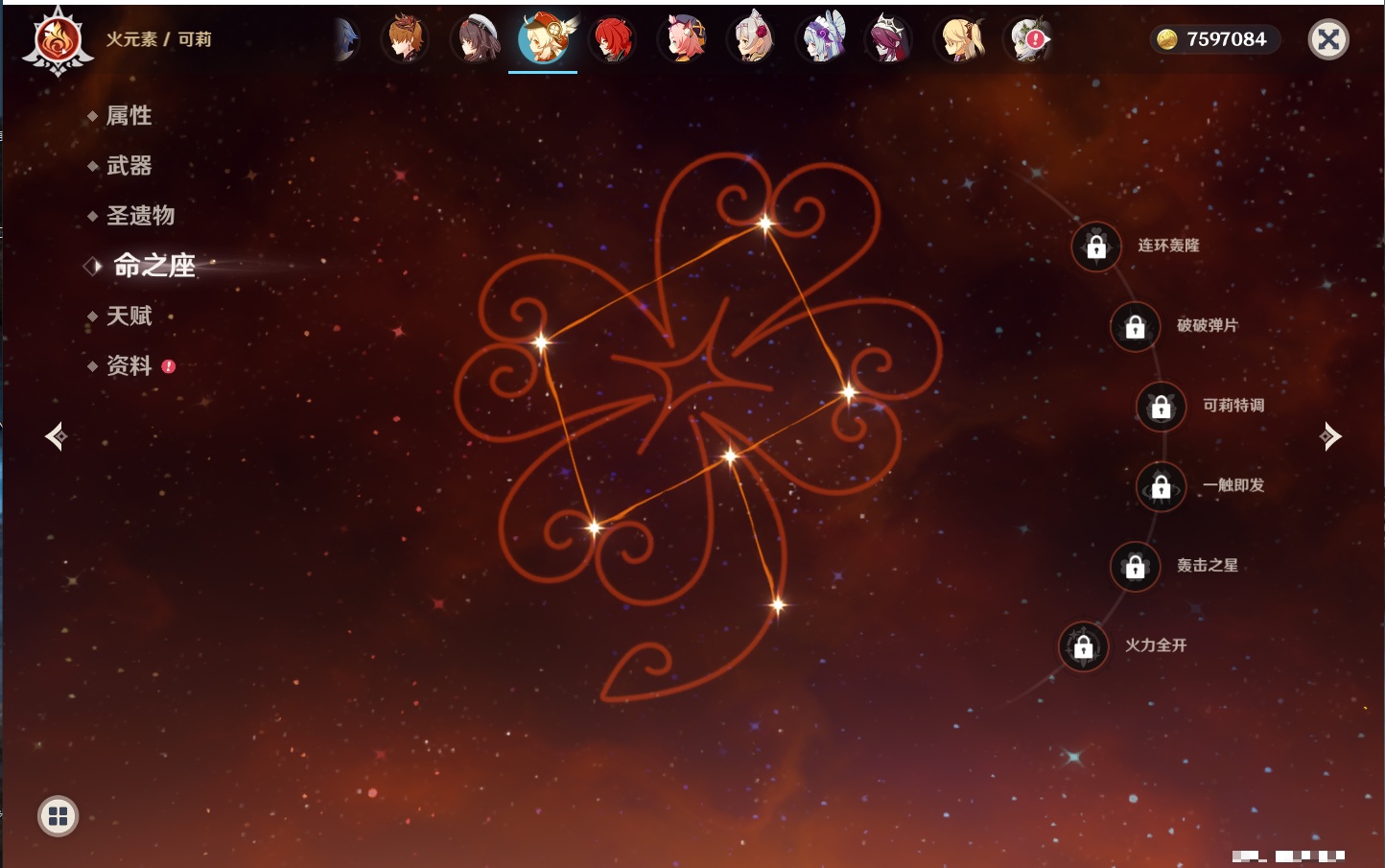Viewport: 1385px width, 868px height.
Task: Click the lock icon for 火力全开
Action: [x=1083, y=647]
